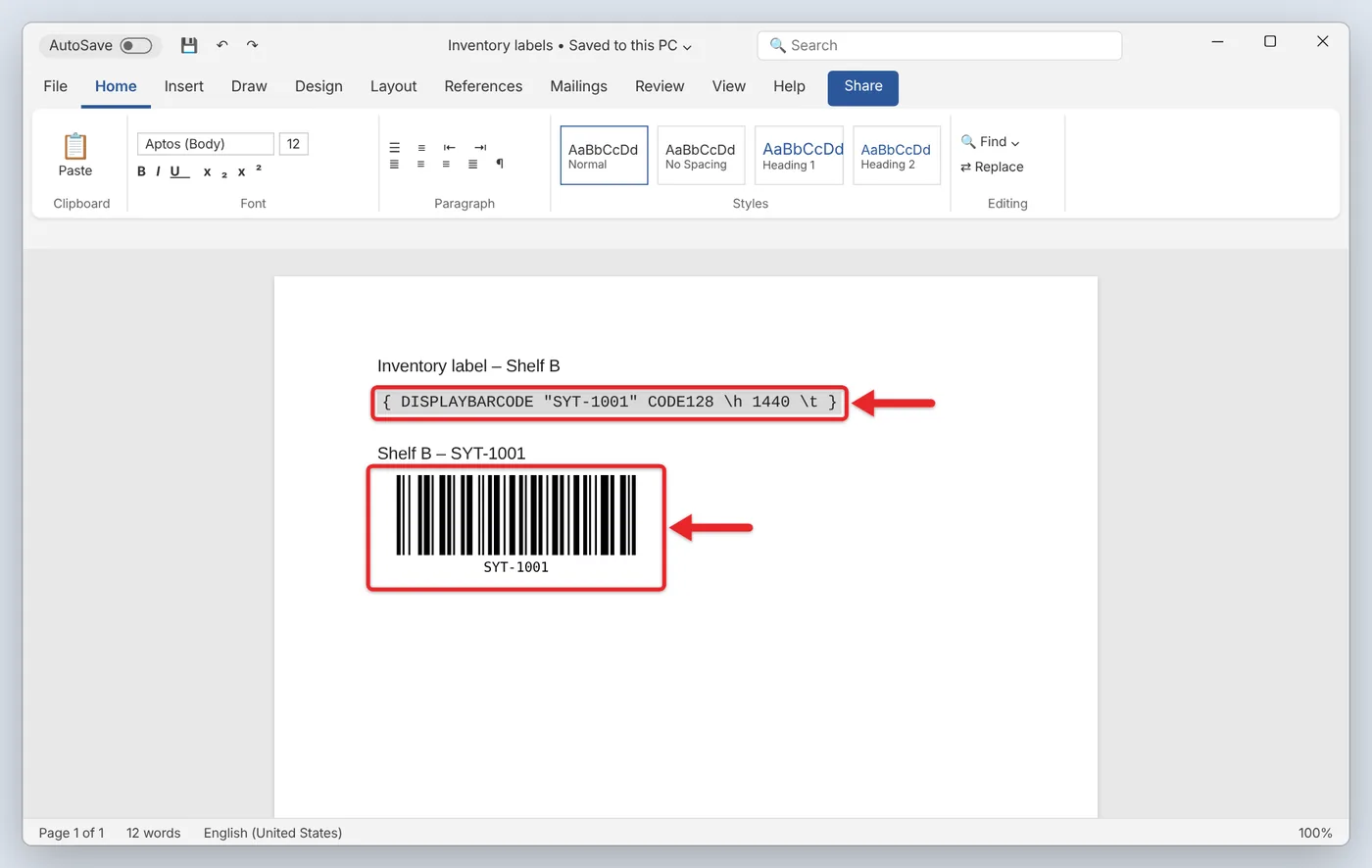This screenshot has height=868, width=1372.
Task: Align text left
Action: pyautogui.click(x=394, y=165)
